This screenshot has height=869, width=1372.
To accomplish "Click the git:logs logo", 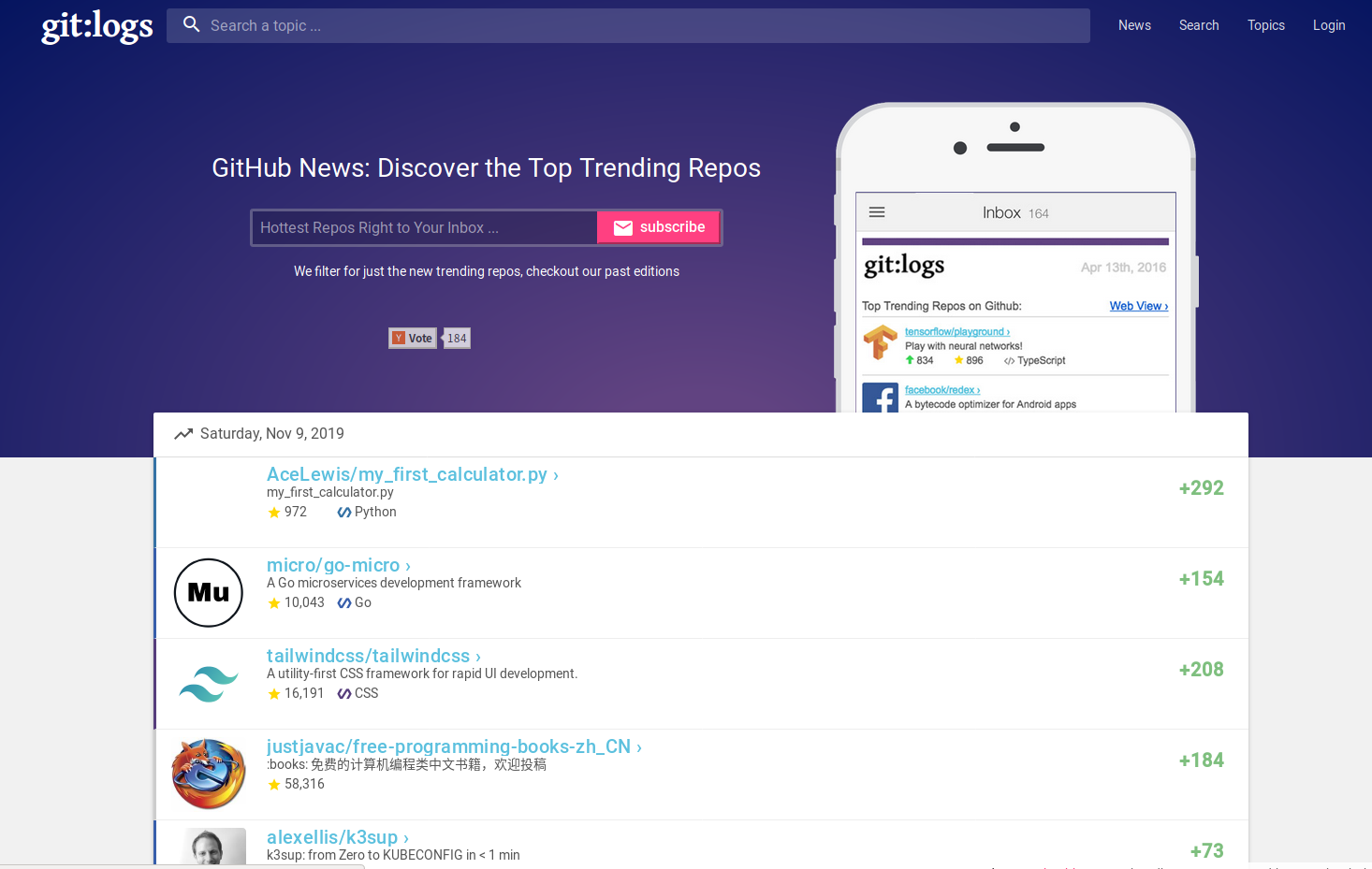I will (x=96, y=26).
